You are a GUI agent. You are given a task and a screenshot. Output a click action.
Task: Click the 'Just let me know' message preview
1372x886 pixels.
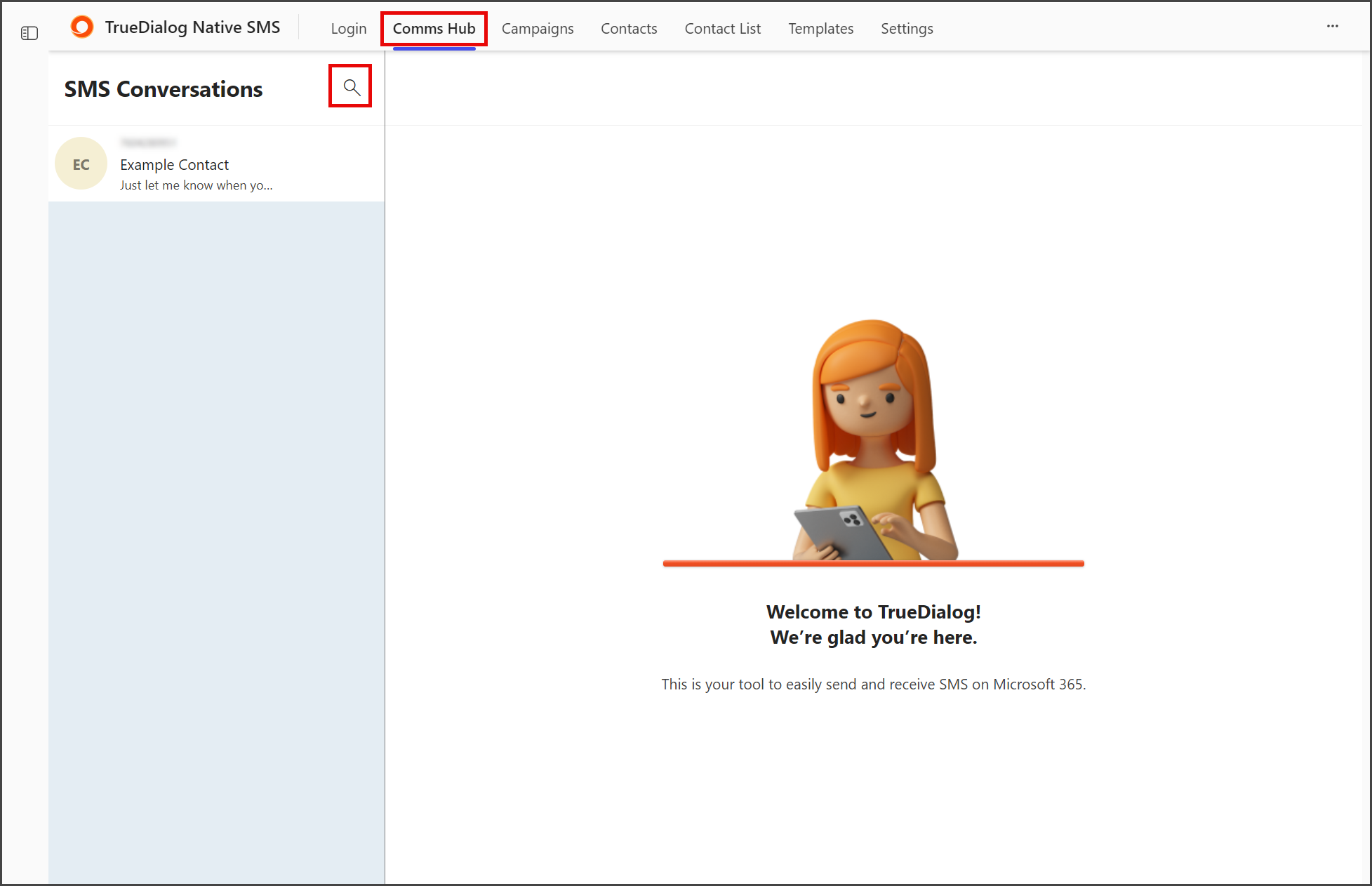coord(197,185)
